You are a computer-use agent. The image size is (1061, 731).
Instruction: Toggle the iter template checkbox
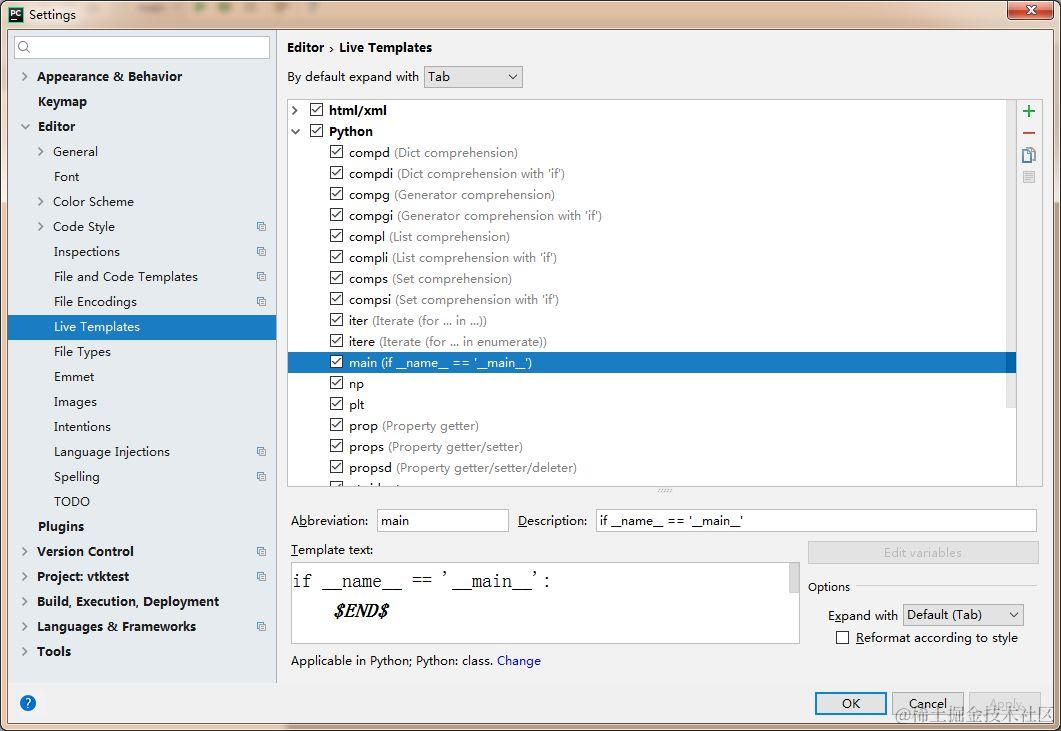point(336,319)
